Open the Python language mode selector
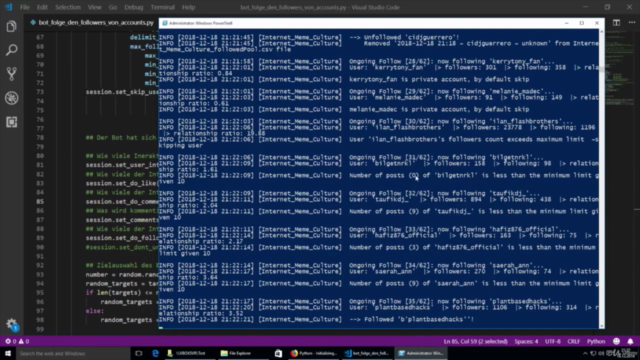Screen dimensions: 640x360 click(x=596, y=341)
